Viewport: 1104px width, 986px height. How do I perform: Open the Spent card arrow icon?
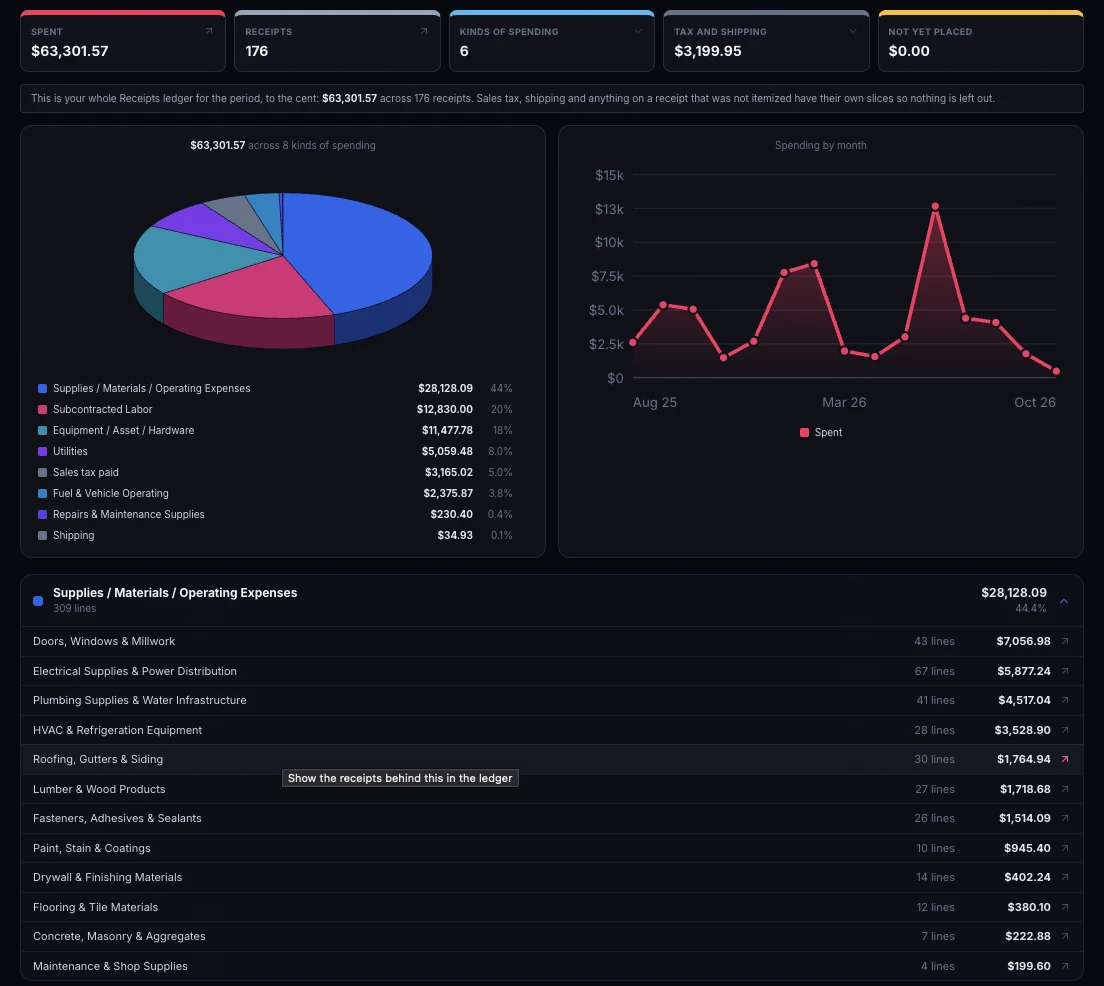click(x=208, y=32)
